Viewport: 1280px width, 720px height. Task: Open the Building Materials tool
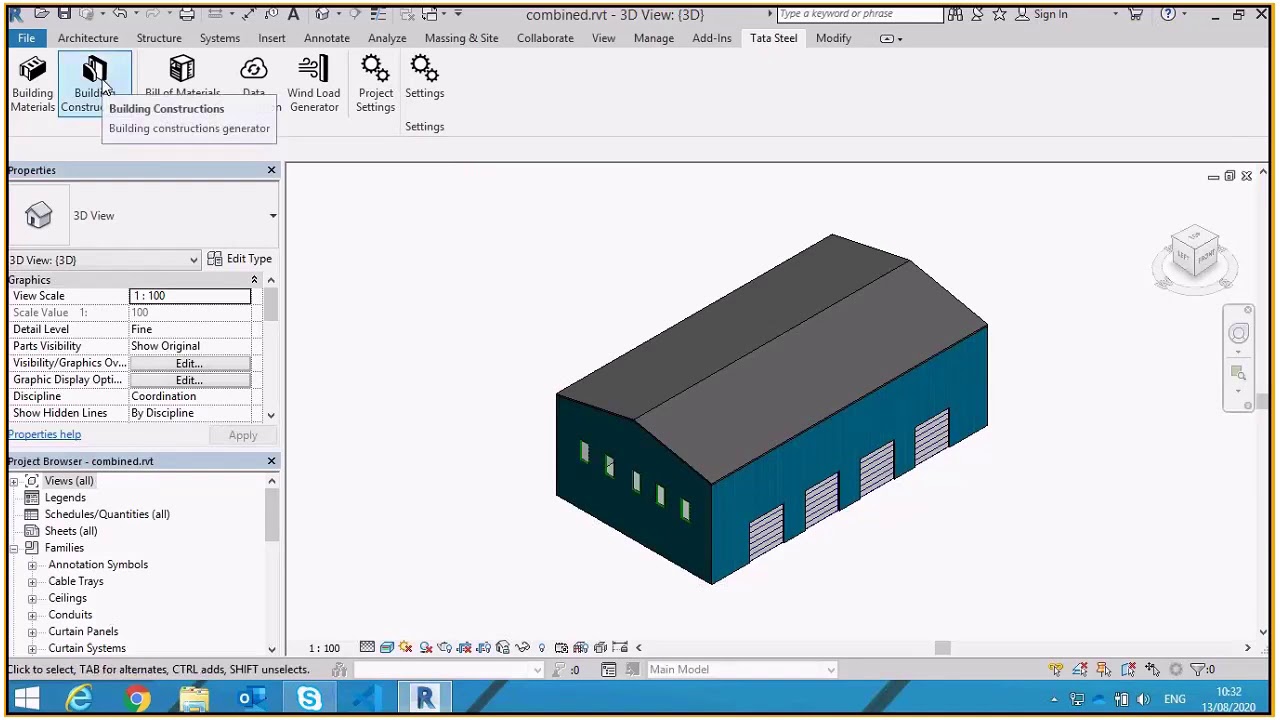(x=32, y=83)
